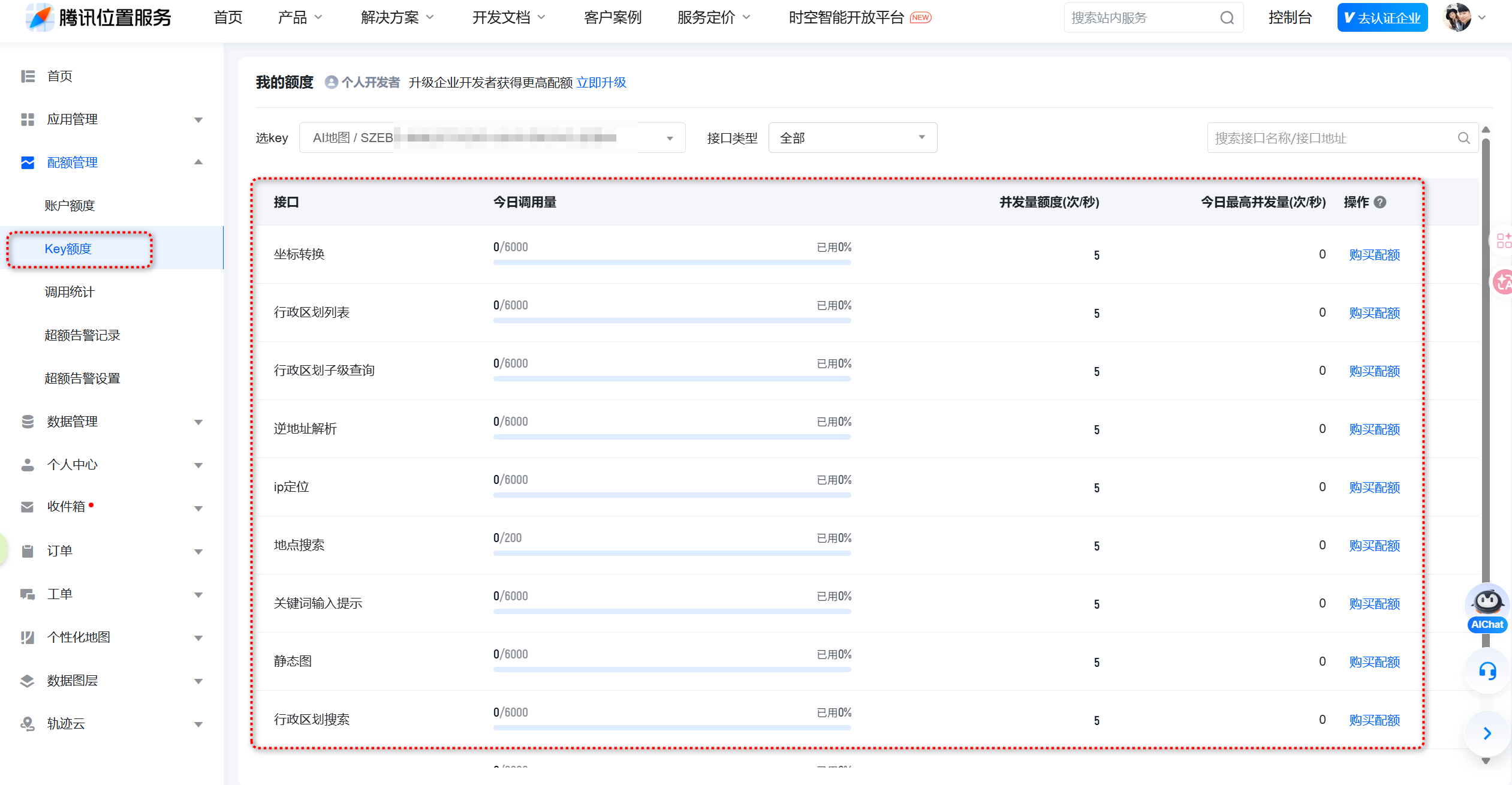Click the 个人中心 person icon
1512x785 pixels.
[x=28, y=465]
